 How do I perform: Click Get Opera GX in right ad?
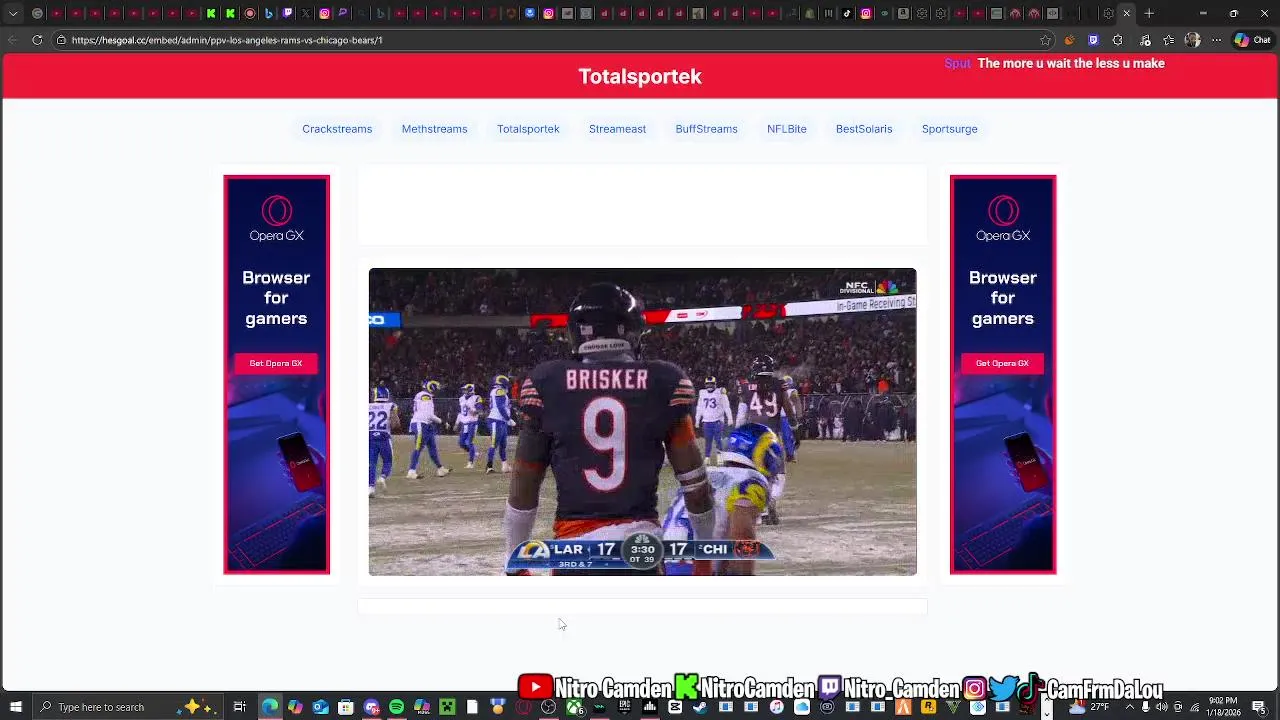pyautogui.click(x=1002, y=363)
